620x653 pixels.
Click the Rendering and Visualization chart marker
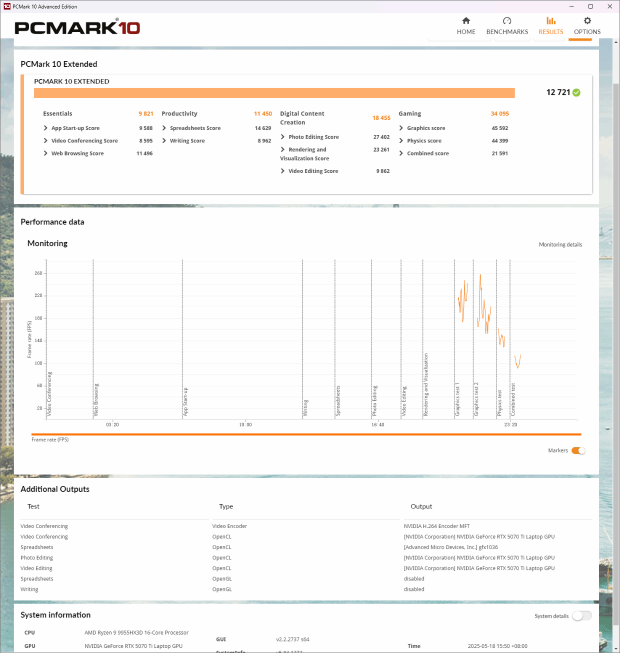(x=426, y=384)
